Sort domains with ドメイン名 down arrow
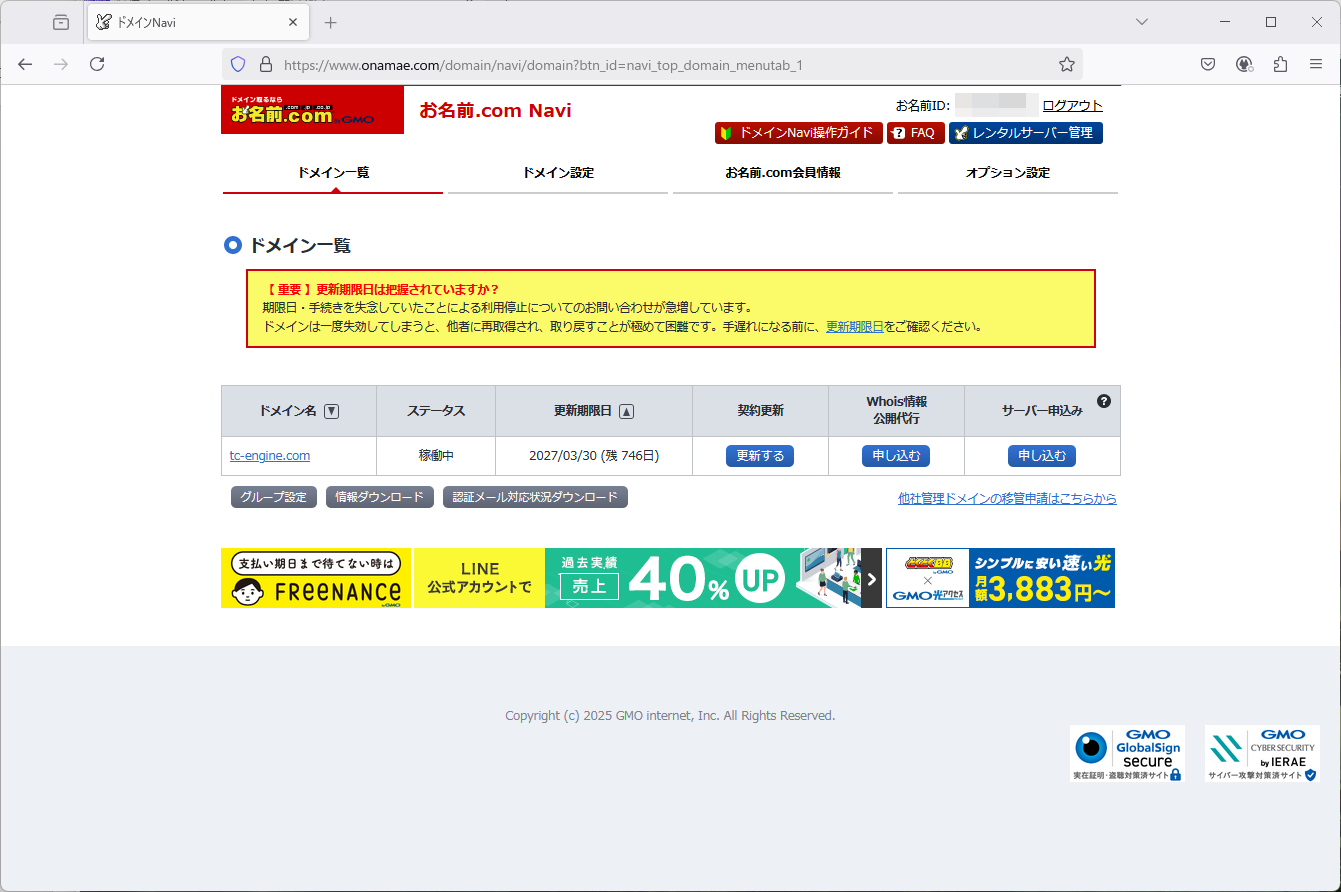1341x892 pixels. tap(332, 411)
